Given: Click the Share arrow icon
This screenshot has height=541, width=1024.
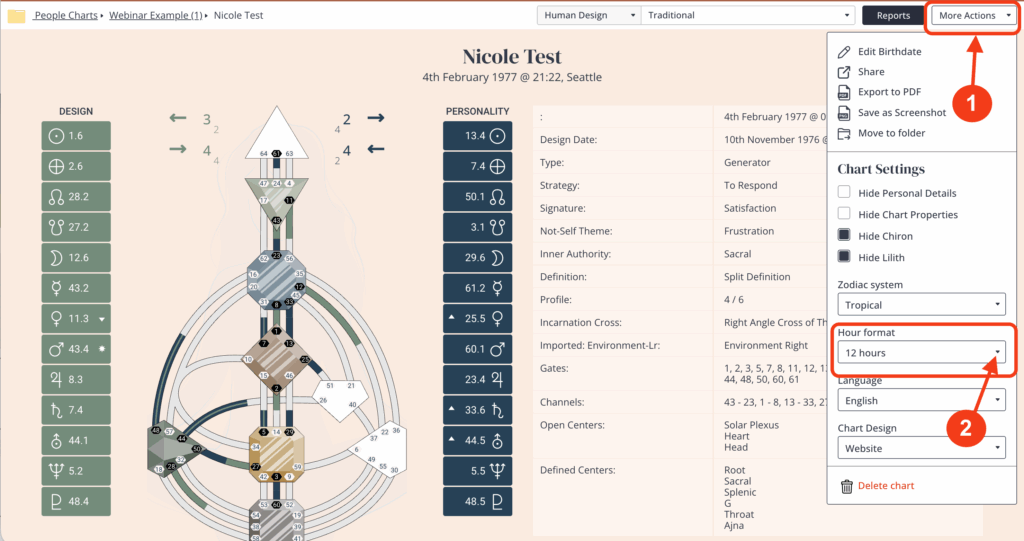Looking at the screenshot, I should (845, 72).
